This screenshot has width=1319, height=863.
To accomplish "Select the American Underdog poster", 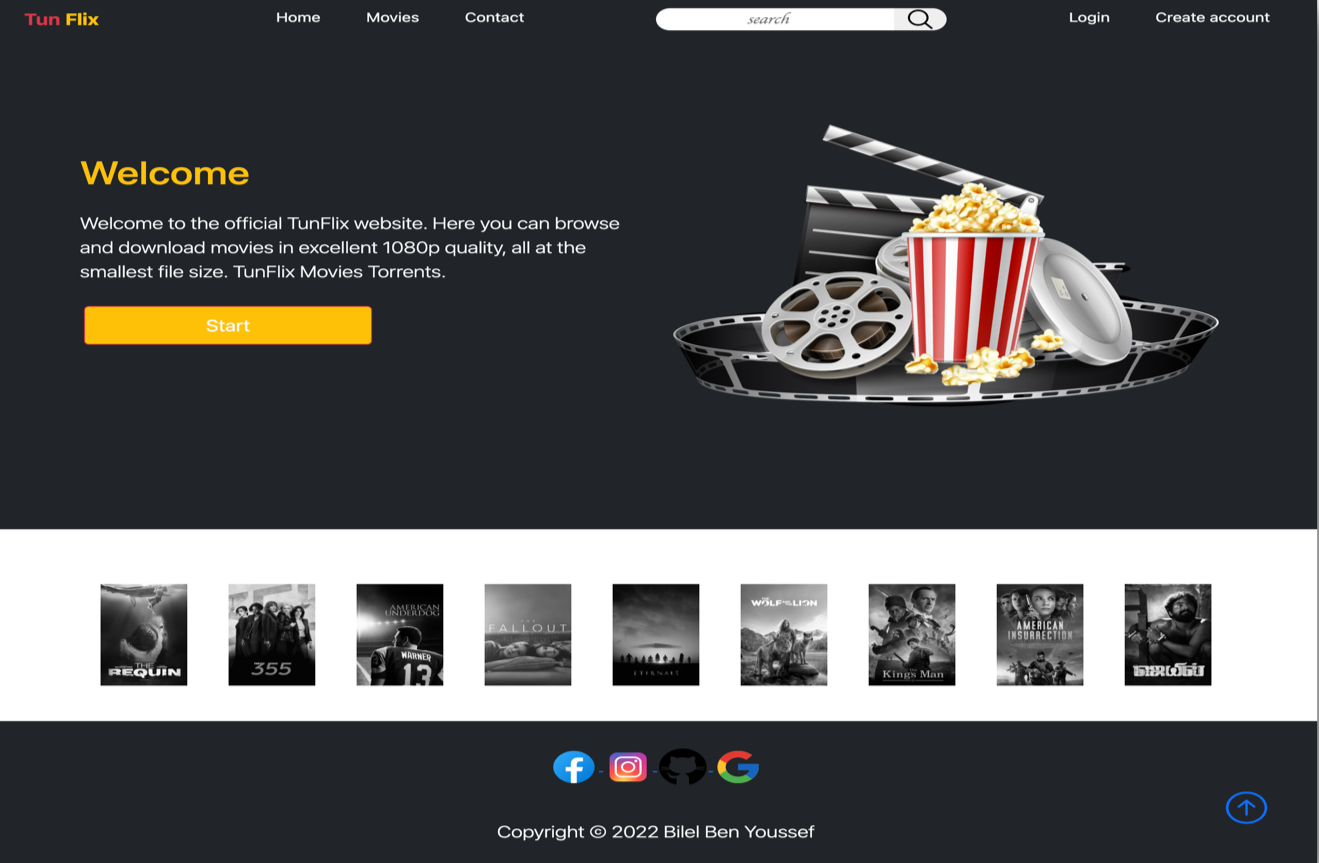I will (x=400, y=635).
